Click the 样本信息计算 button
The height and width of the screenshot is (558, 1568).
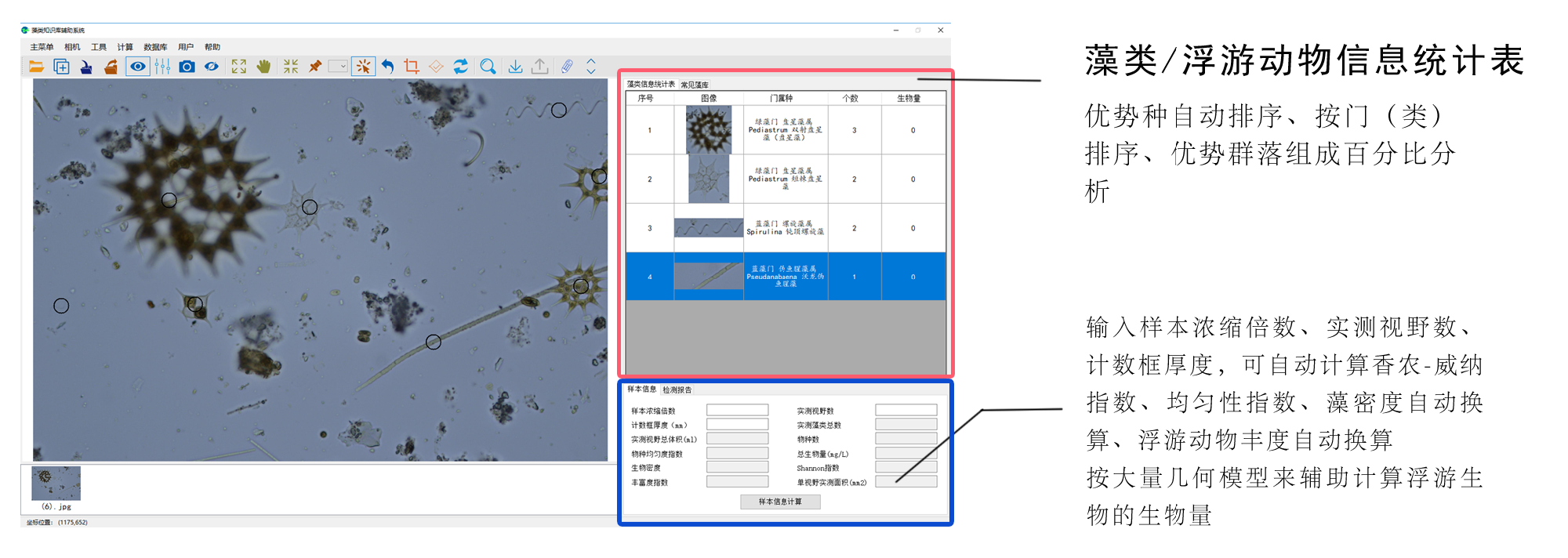[780, 502]
